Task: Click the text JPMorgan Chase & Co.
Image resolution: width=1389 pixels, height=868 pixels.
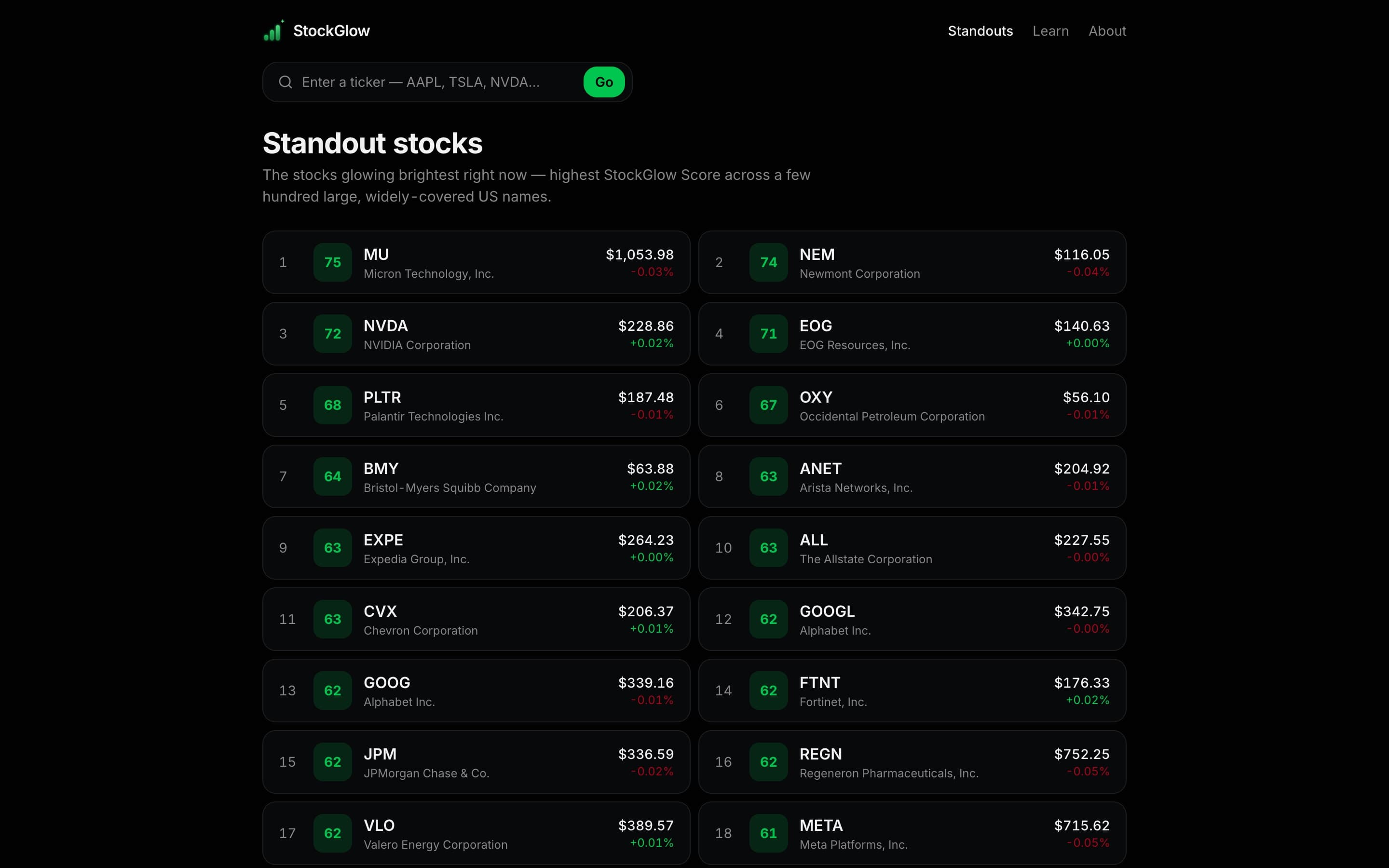Action: (426, 773)
